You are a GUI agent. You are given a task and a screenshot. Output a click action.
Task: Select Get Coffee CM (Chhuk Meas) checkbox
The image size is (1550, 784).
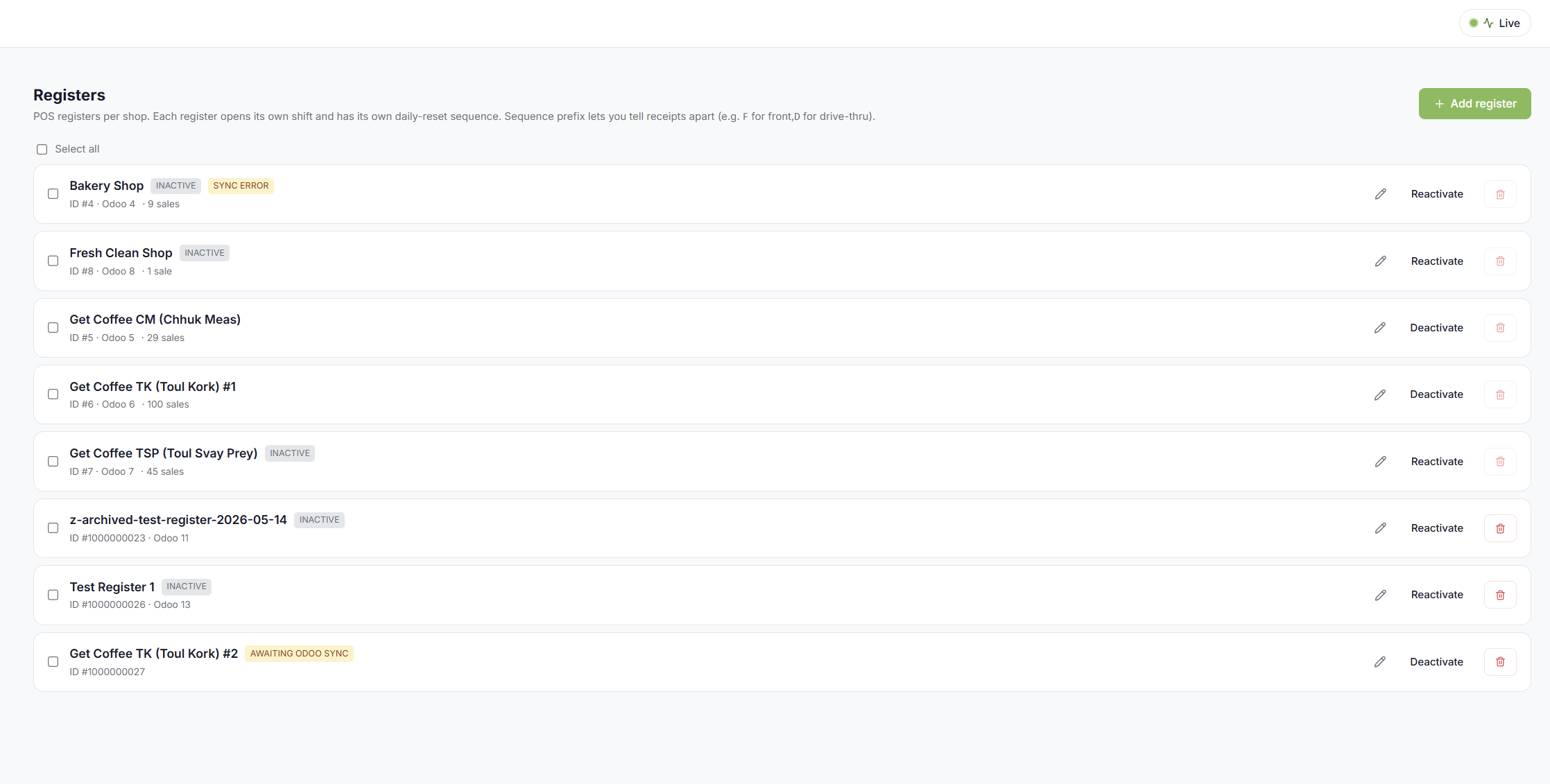point(53,328)
